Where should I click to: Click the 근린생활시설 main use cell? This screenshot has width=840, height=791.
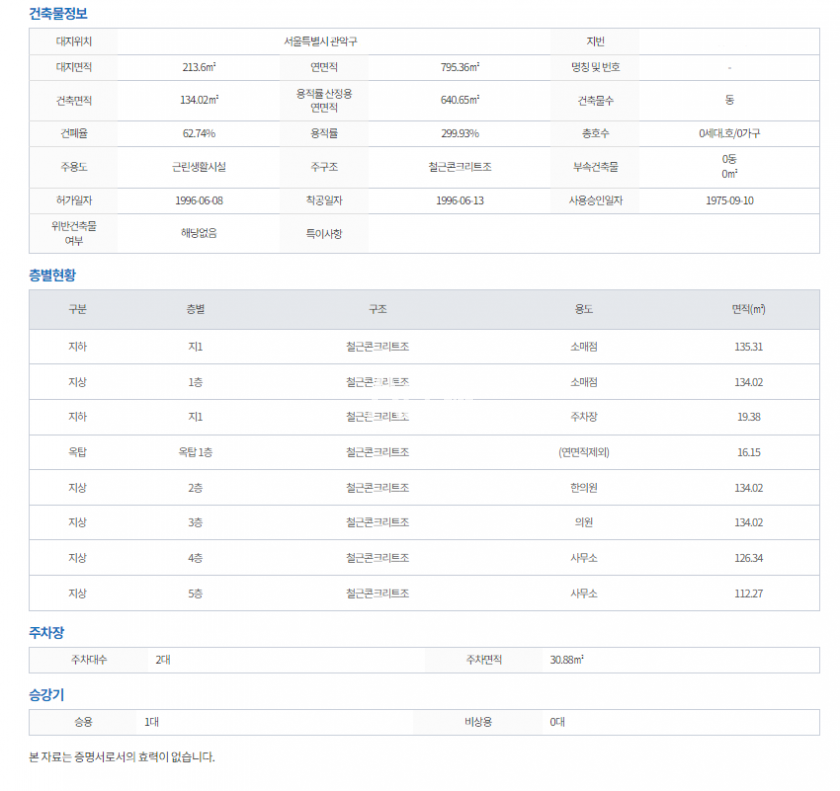point(199,167)
